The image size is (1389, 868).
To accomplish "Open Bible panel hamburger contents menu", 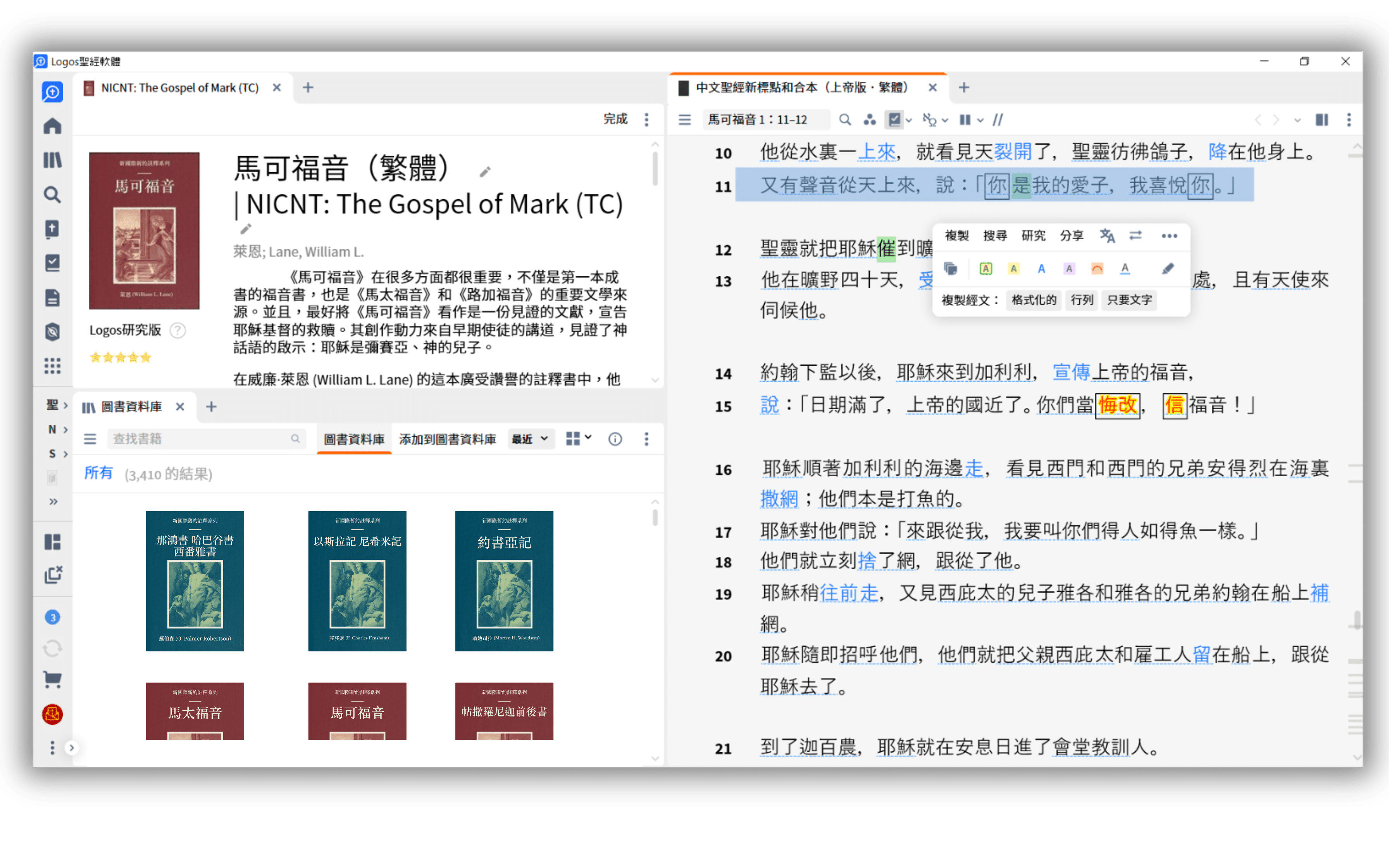I will click(685, 119).
